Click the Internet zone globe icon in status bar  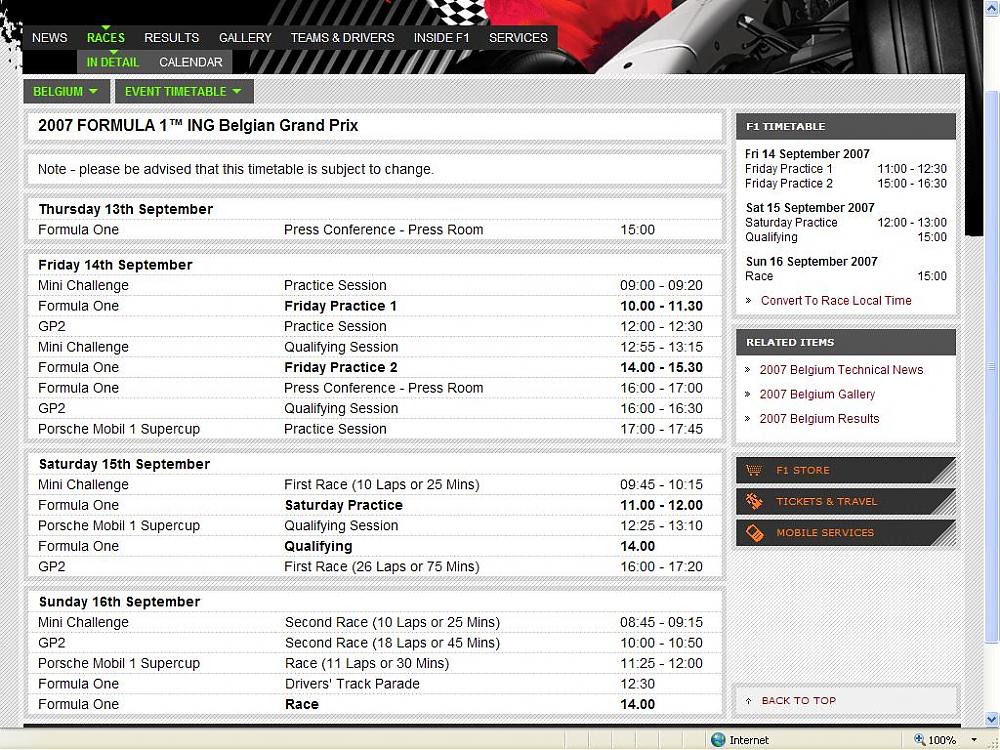(718, 740)
